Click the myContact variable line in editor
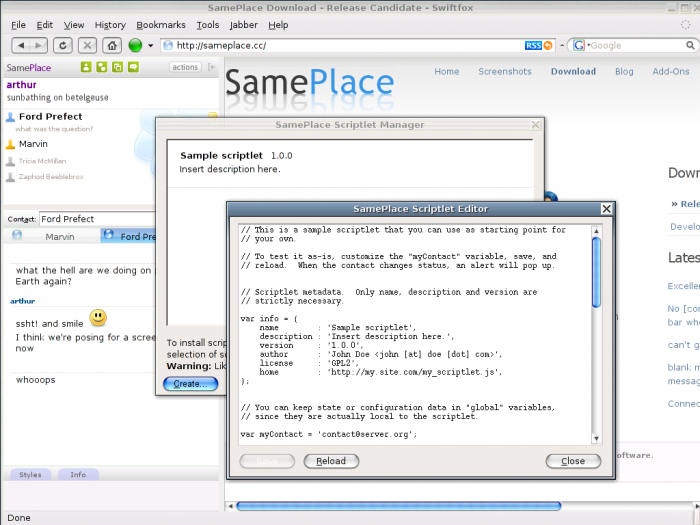Viewport: 700px width, 525px height. click(329, 434)
